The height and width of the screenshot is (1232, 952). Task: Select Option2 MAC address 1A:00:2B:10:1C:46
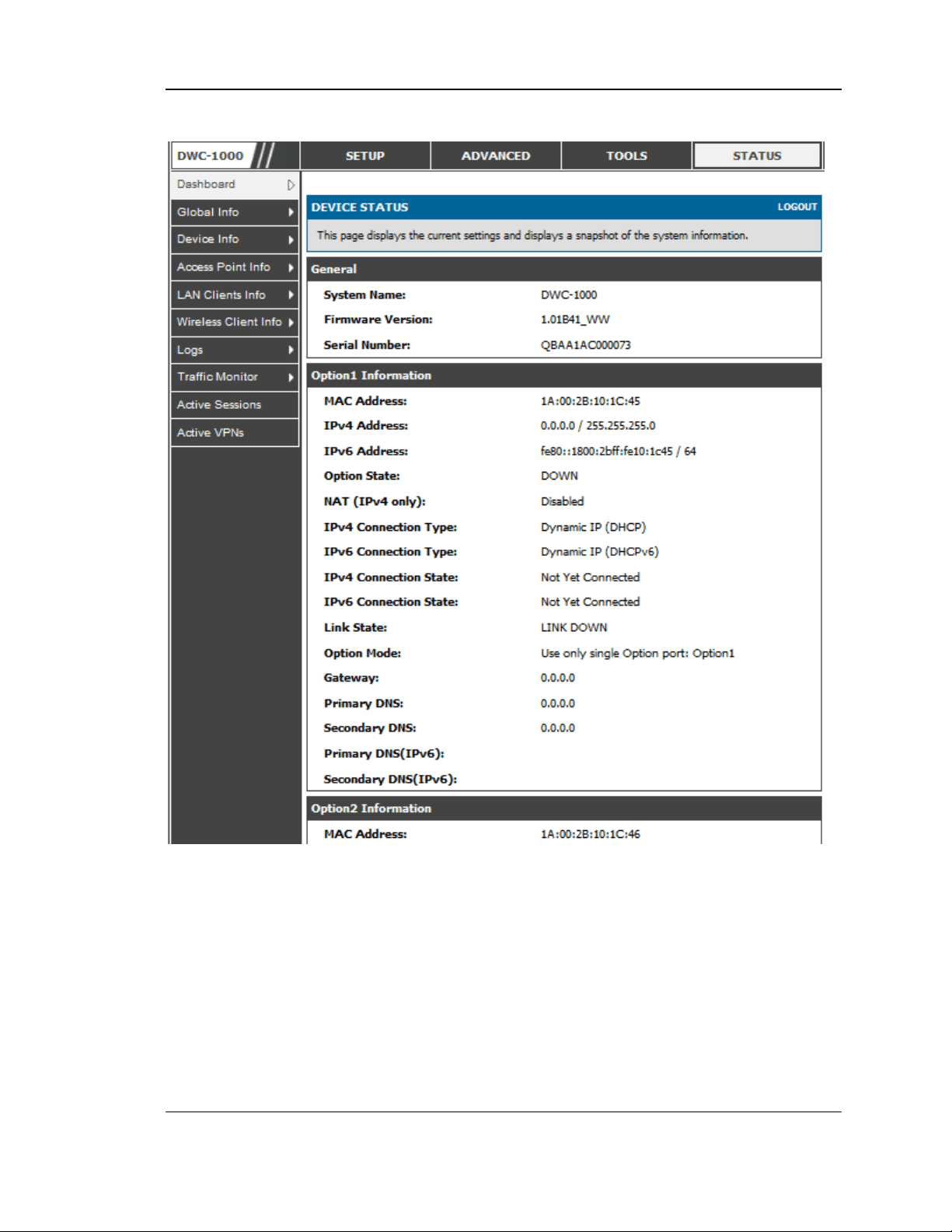[x=591, y=835]
